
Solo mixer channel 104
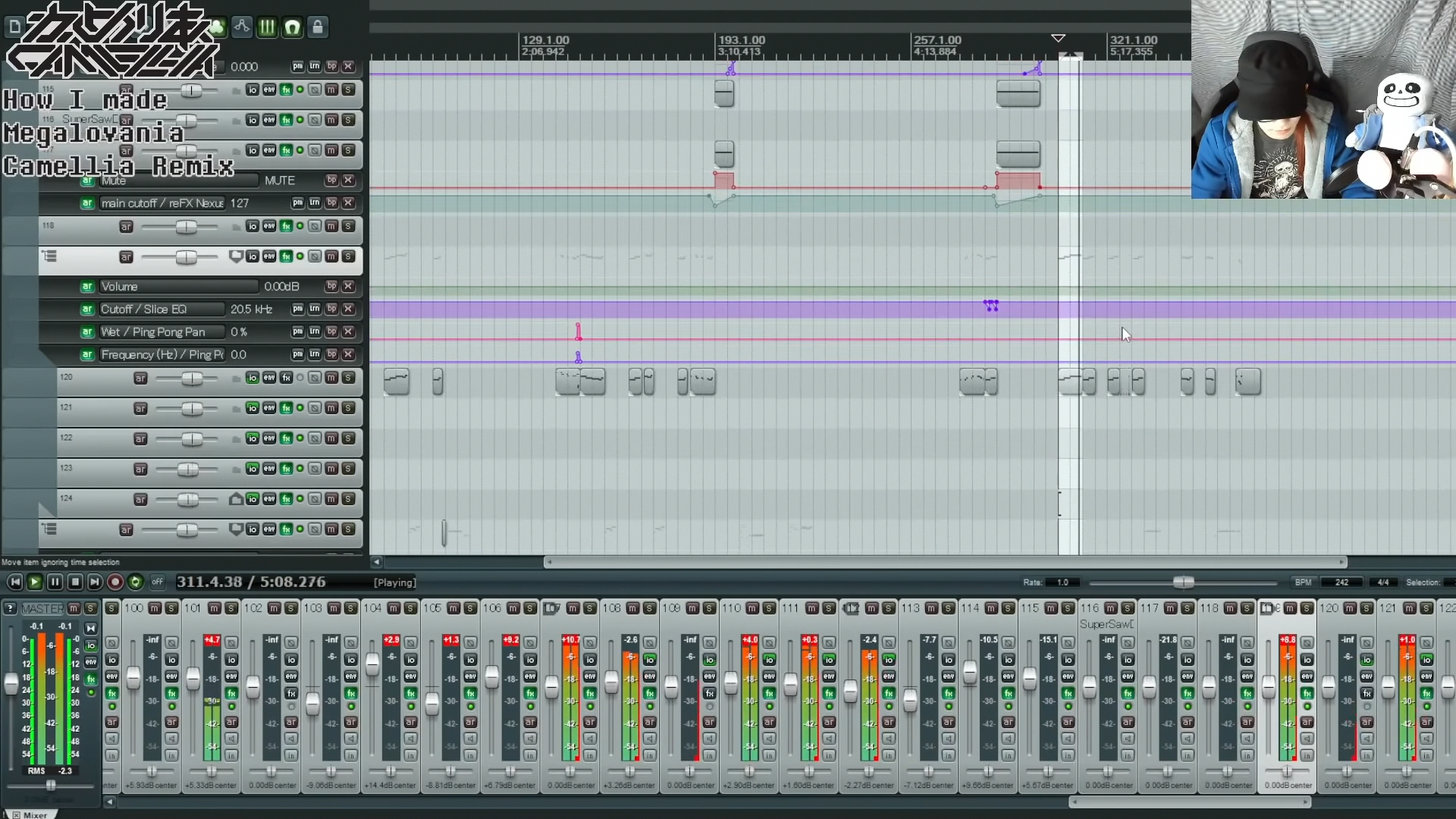click(410, 608)
